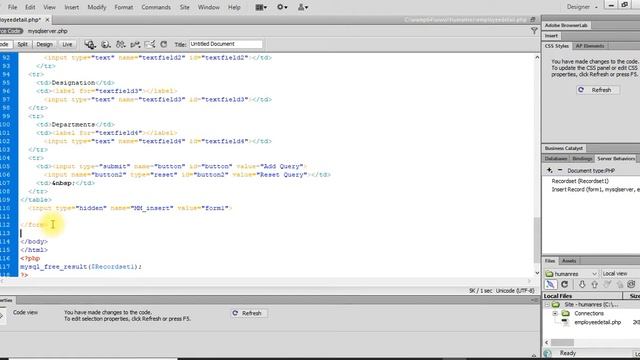Click Refresh button in Properties panel
Image resolution: width=640 pixels, height=360 pixels.
click(249, 313)
